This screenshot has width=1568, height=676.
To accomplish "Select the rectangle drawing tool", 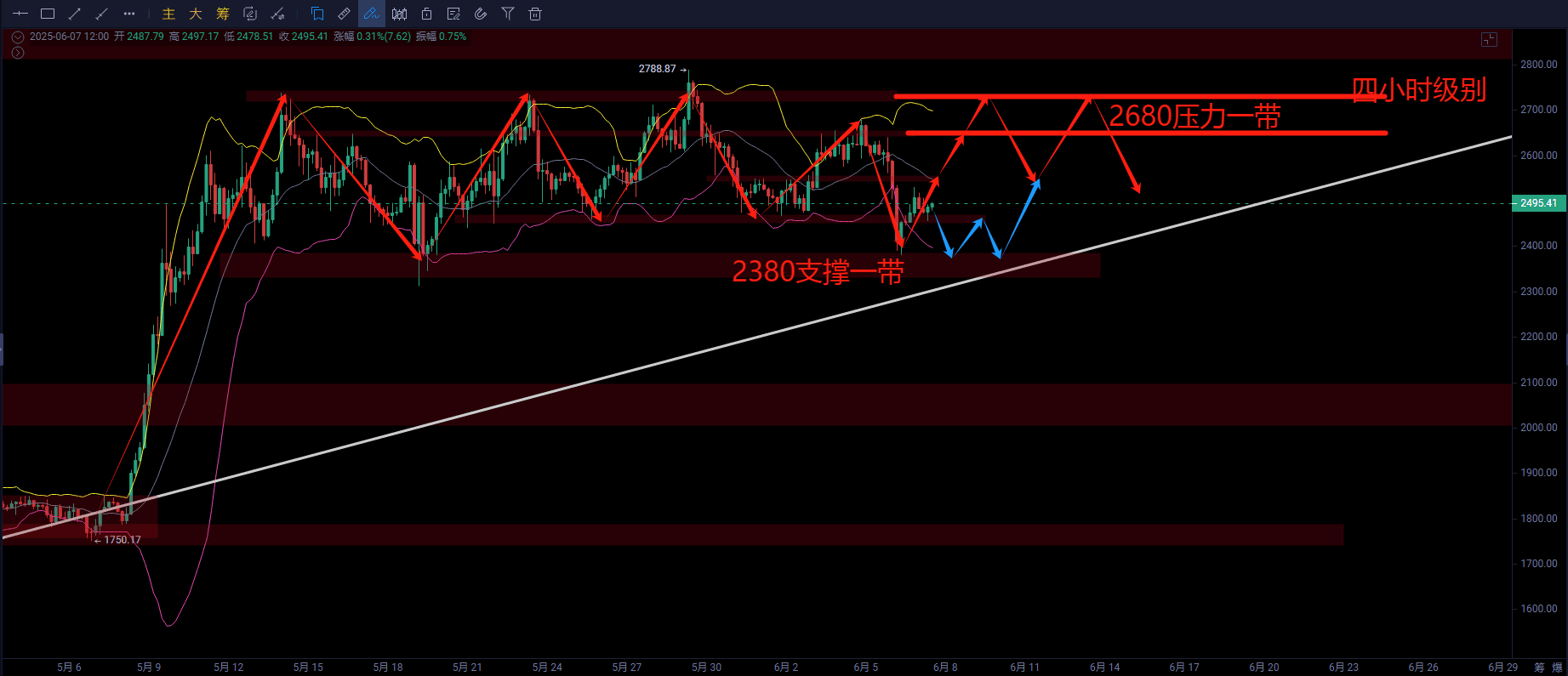I will coord(48,14).
